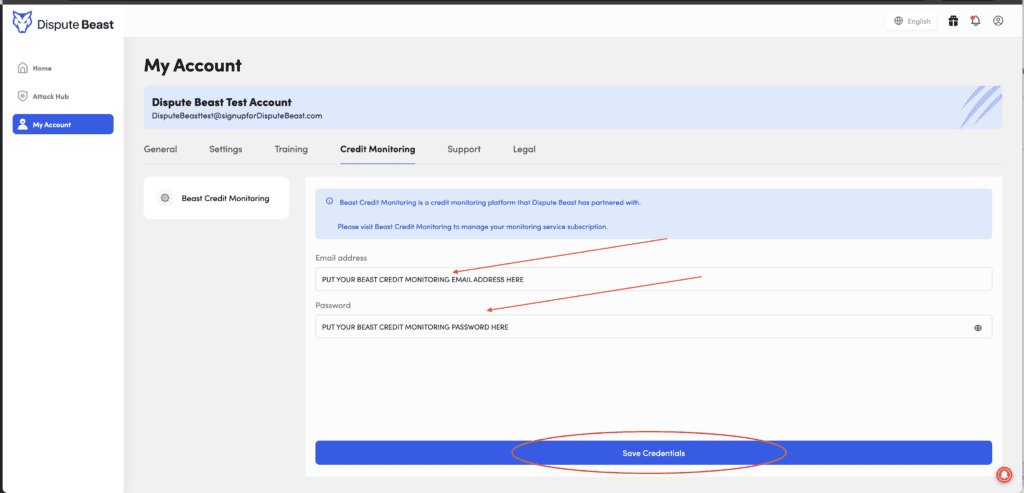Click the blue info circle icon
The image size is (1024, 493).
[x=329, y=201]
